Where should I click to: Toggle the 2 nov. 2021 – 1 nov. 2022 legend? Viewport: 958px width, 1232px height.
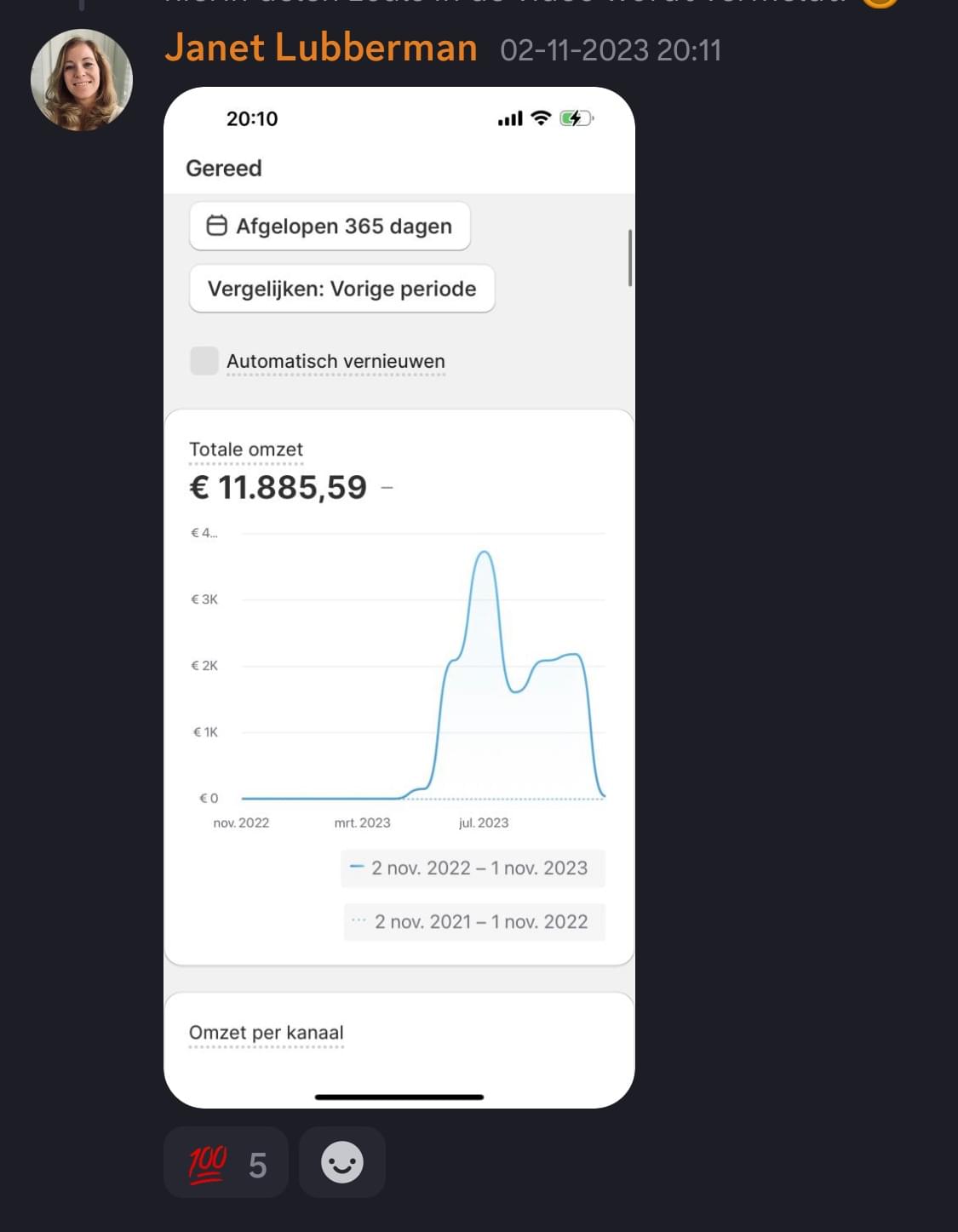[474, 922]
